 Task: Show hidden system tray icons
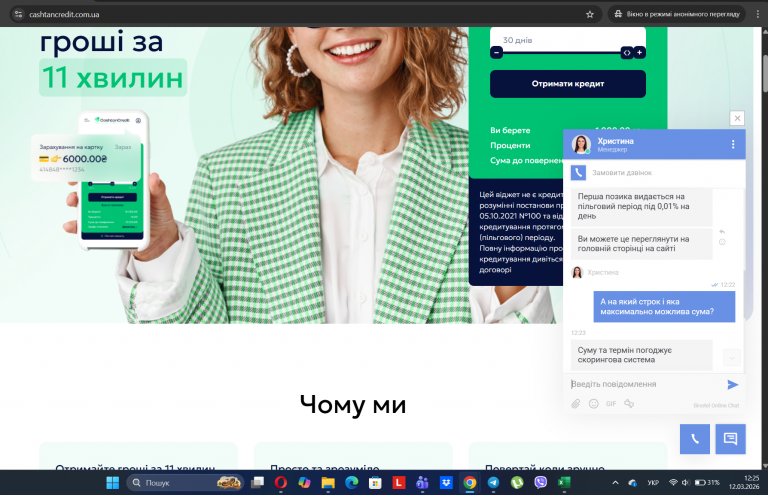click(615, 483)
